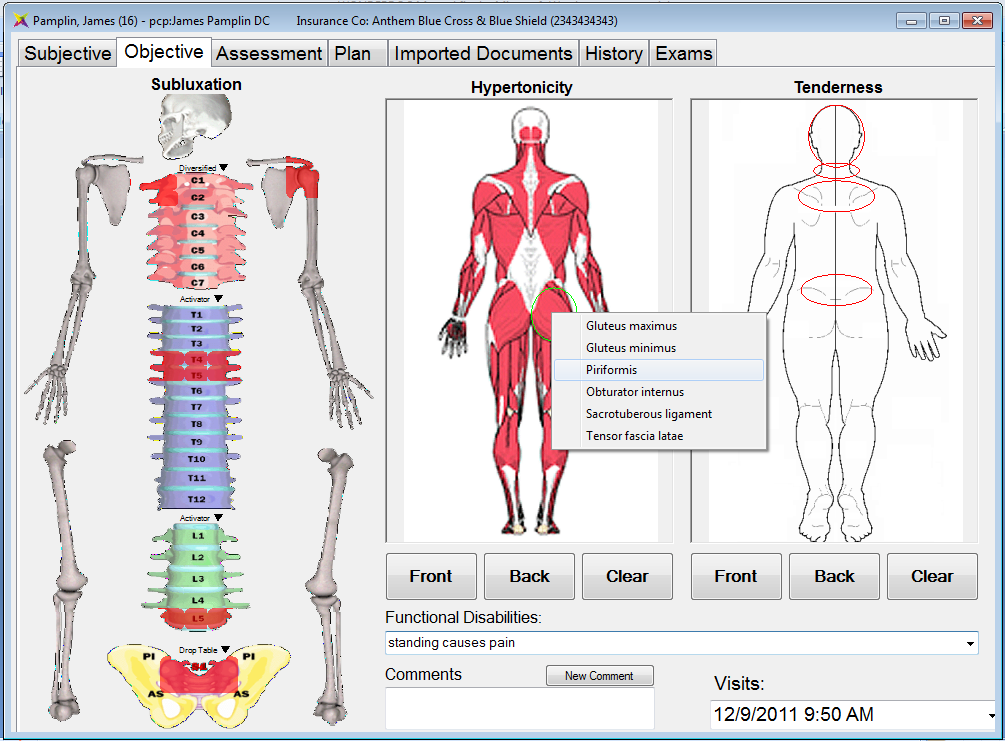Click the red neck ellipse on Tenderness figure
1005x741 pixels.
coord(836,170)
